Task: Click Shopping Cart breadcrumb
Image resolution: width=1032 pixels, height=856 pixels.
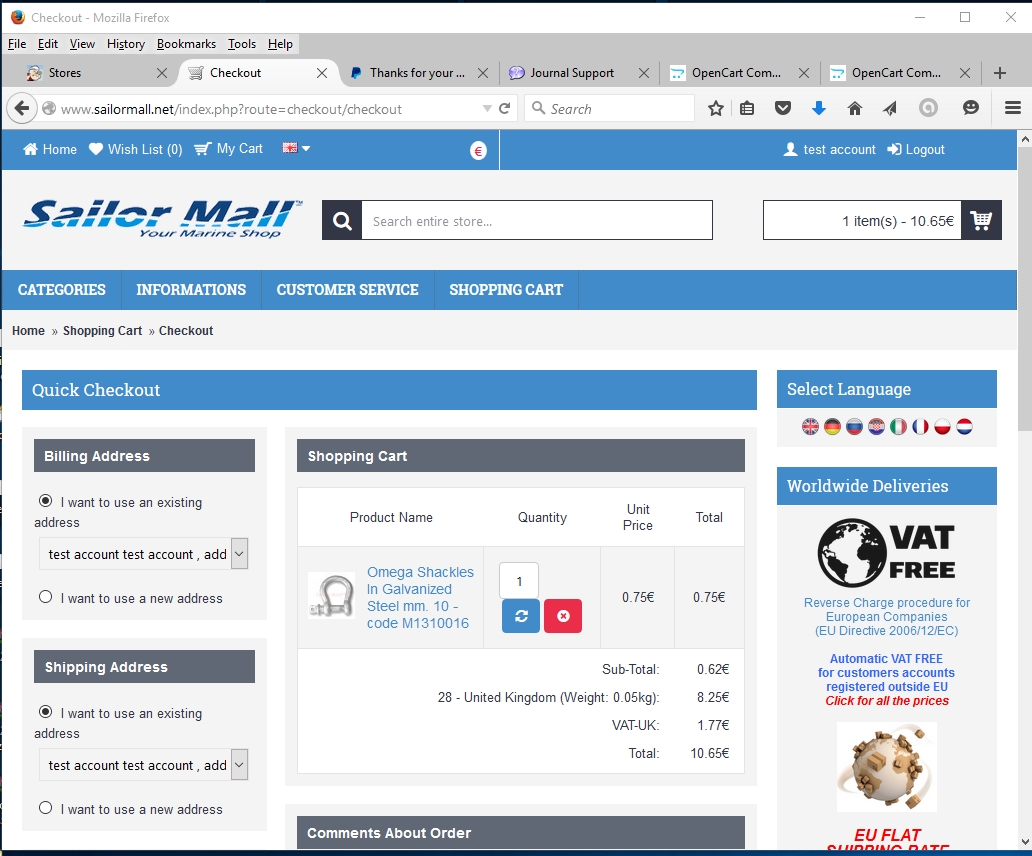Action: [102, 330]
